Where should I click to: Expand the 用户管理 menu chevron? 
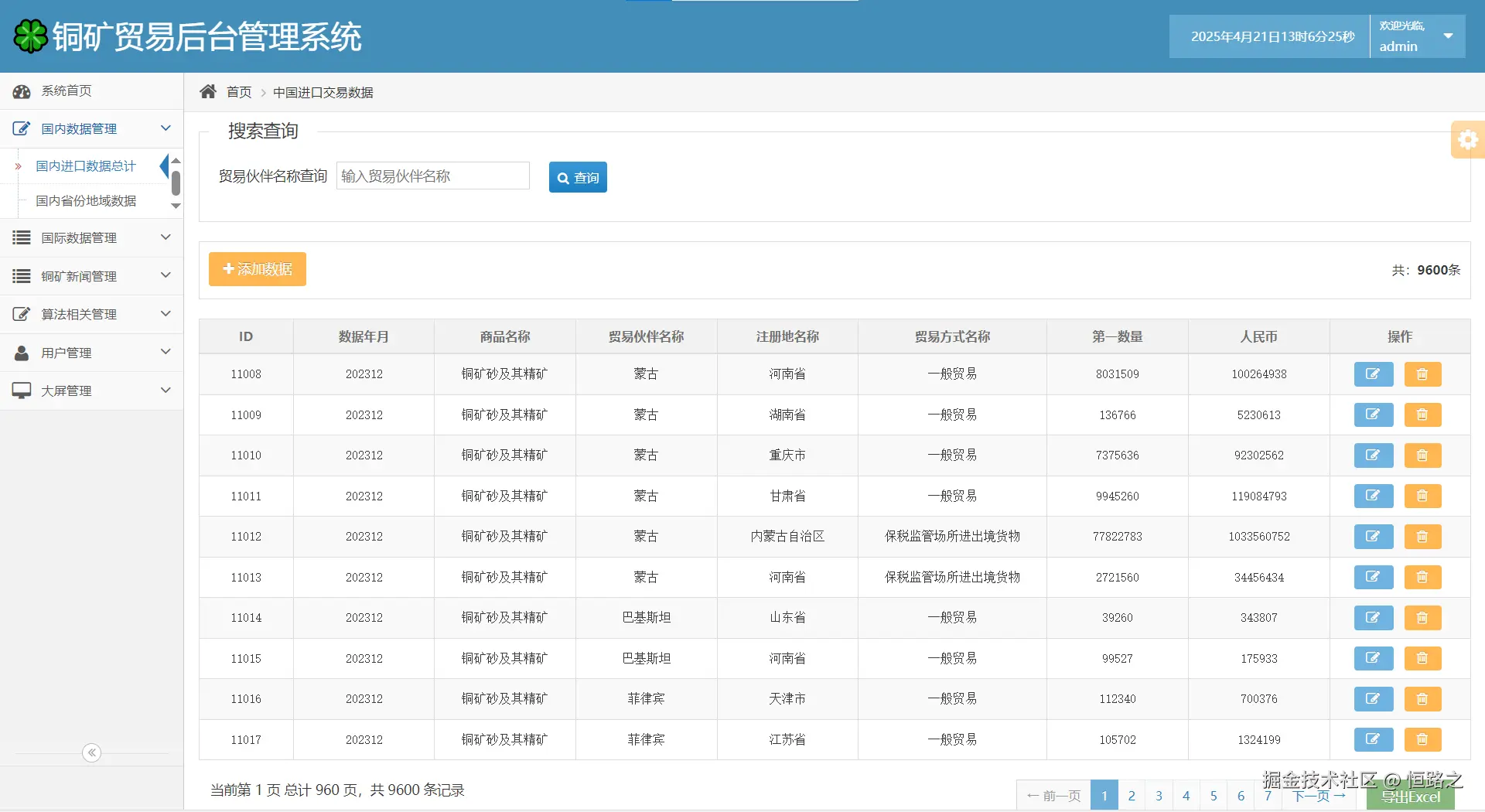click(166, 352)
